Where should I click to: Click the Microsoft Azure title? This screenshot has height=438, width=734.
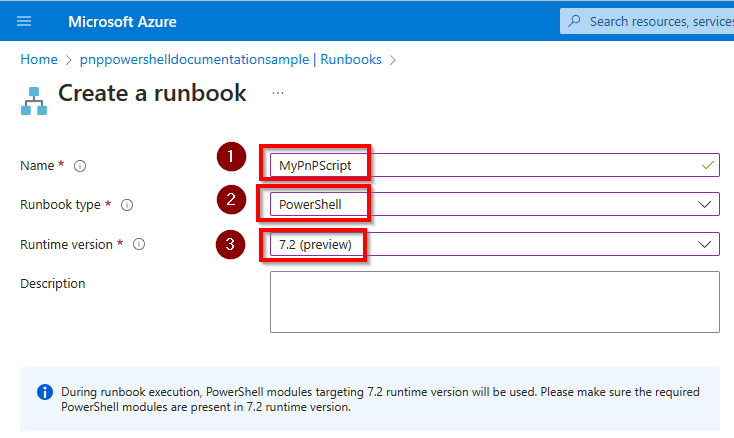(122, 22)
